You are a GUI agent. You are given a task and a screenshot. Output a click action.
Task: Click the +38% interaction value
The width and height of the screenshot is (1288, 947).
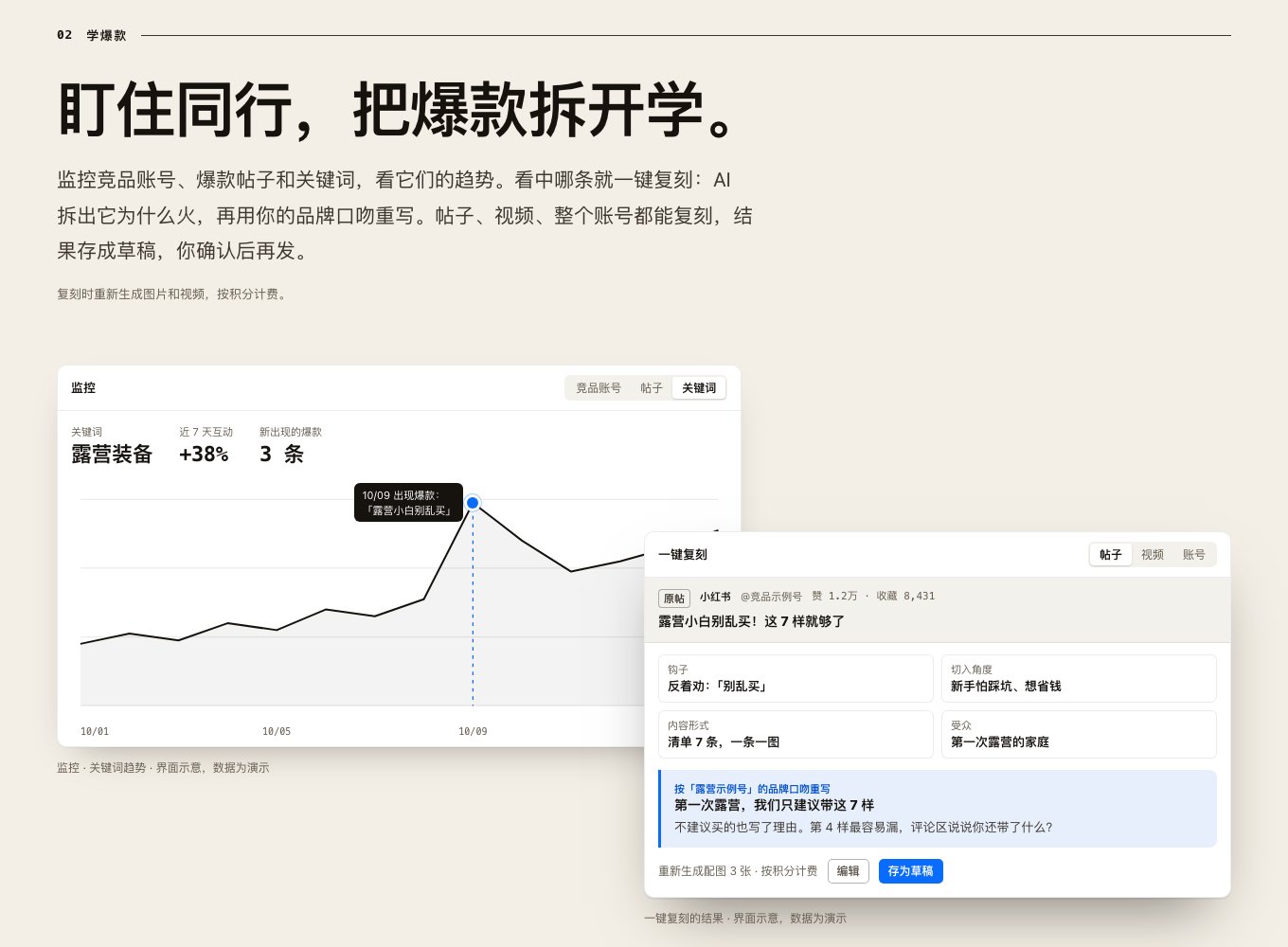point(204,455)
